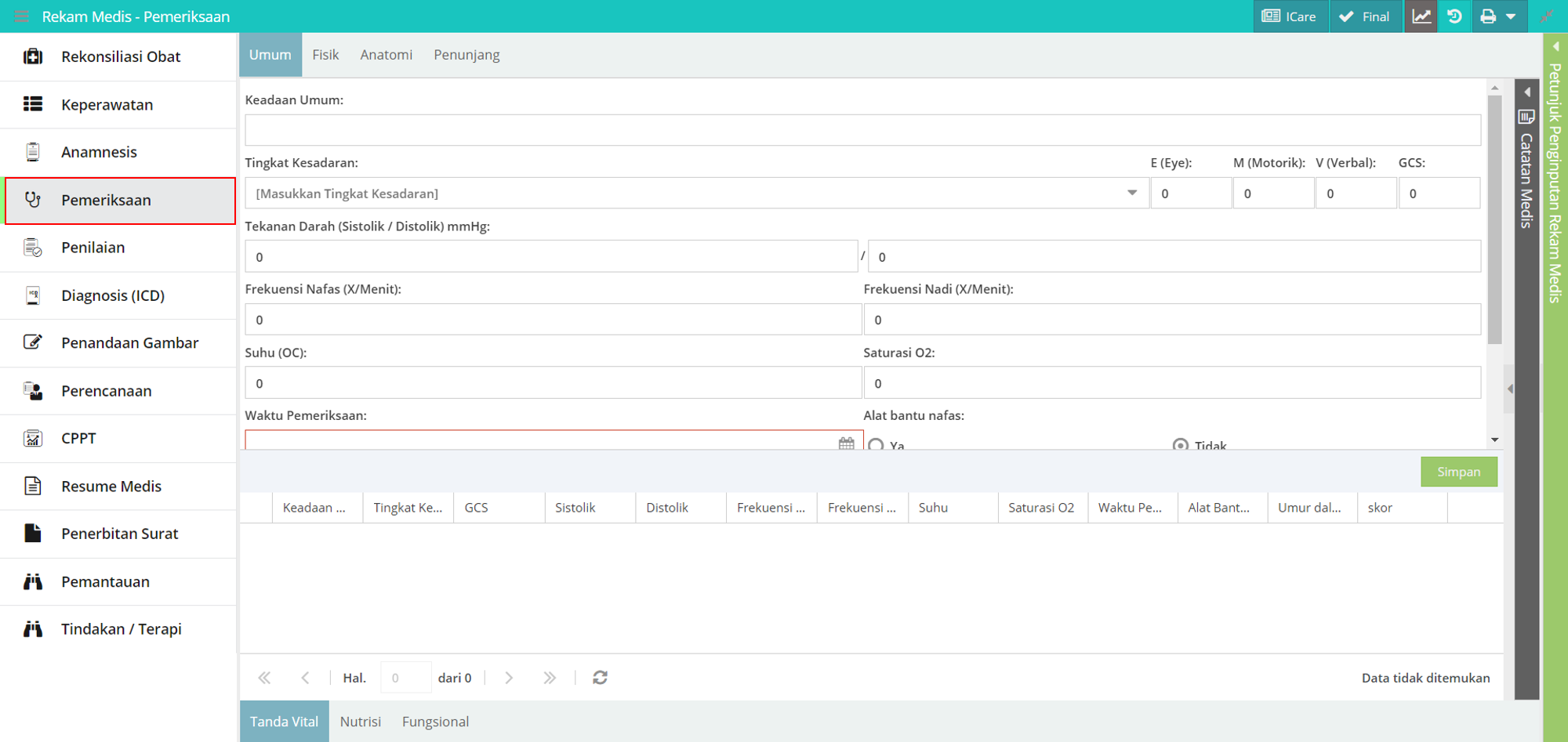Click the CPPT chart icon
Viewport: 1568px width, 742px height.
33,438
